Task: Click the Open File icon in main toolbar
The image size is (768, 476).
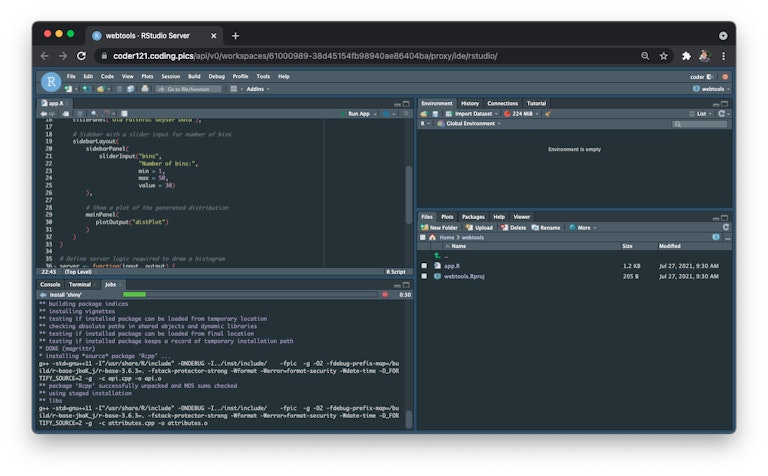Action: (101, 89)
